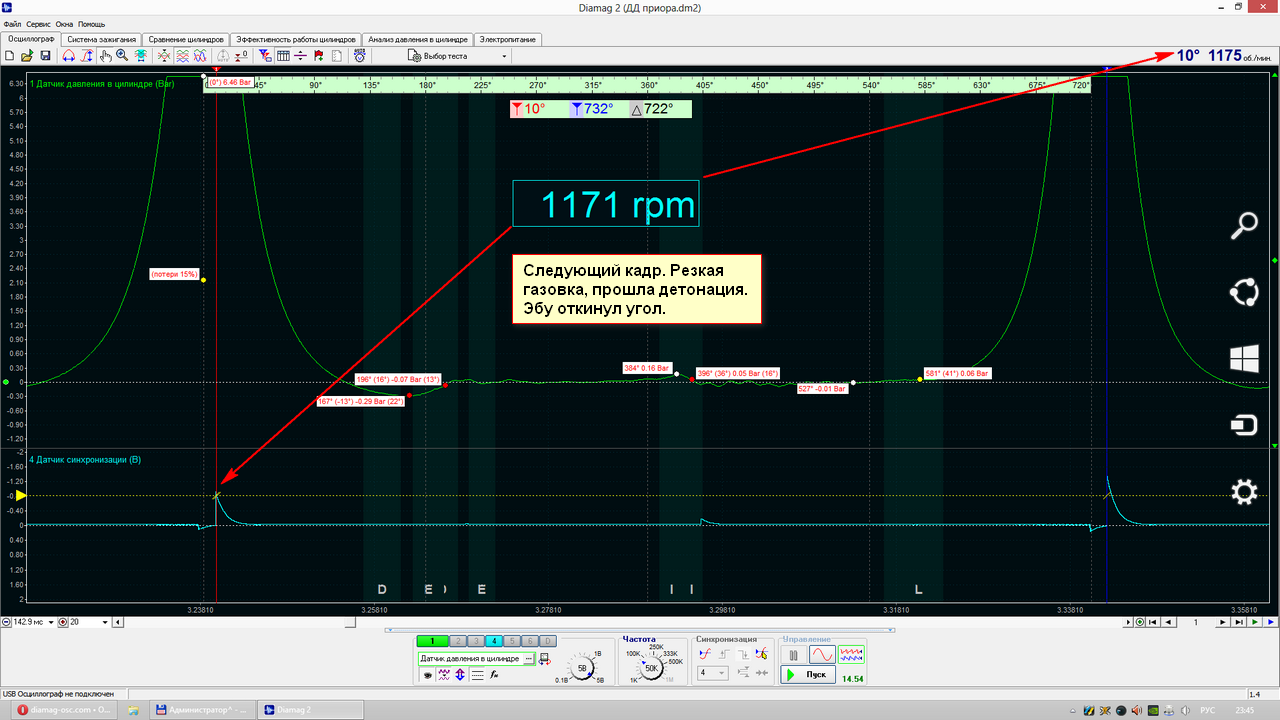Toggle channel 4 cyan button
The image size is (1280, 720).
pos(494,641)
